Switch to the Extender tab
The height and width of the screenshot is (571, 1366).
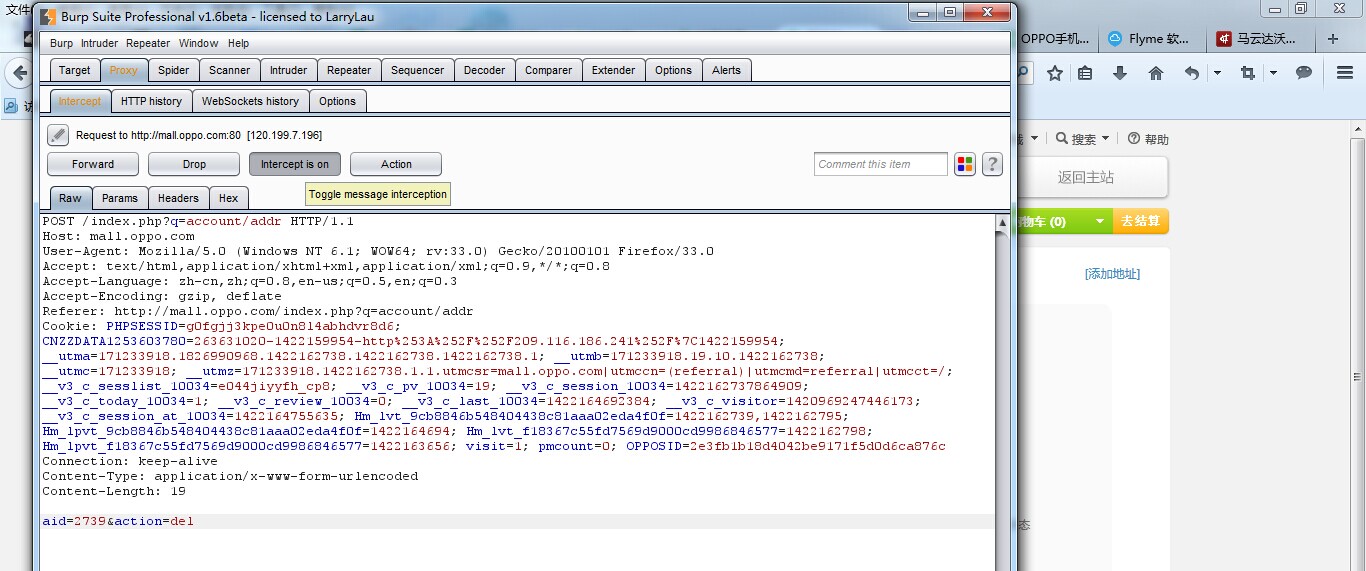pyautogui.click(x=613, y=70)
